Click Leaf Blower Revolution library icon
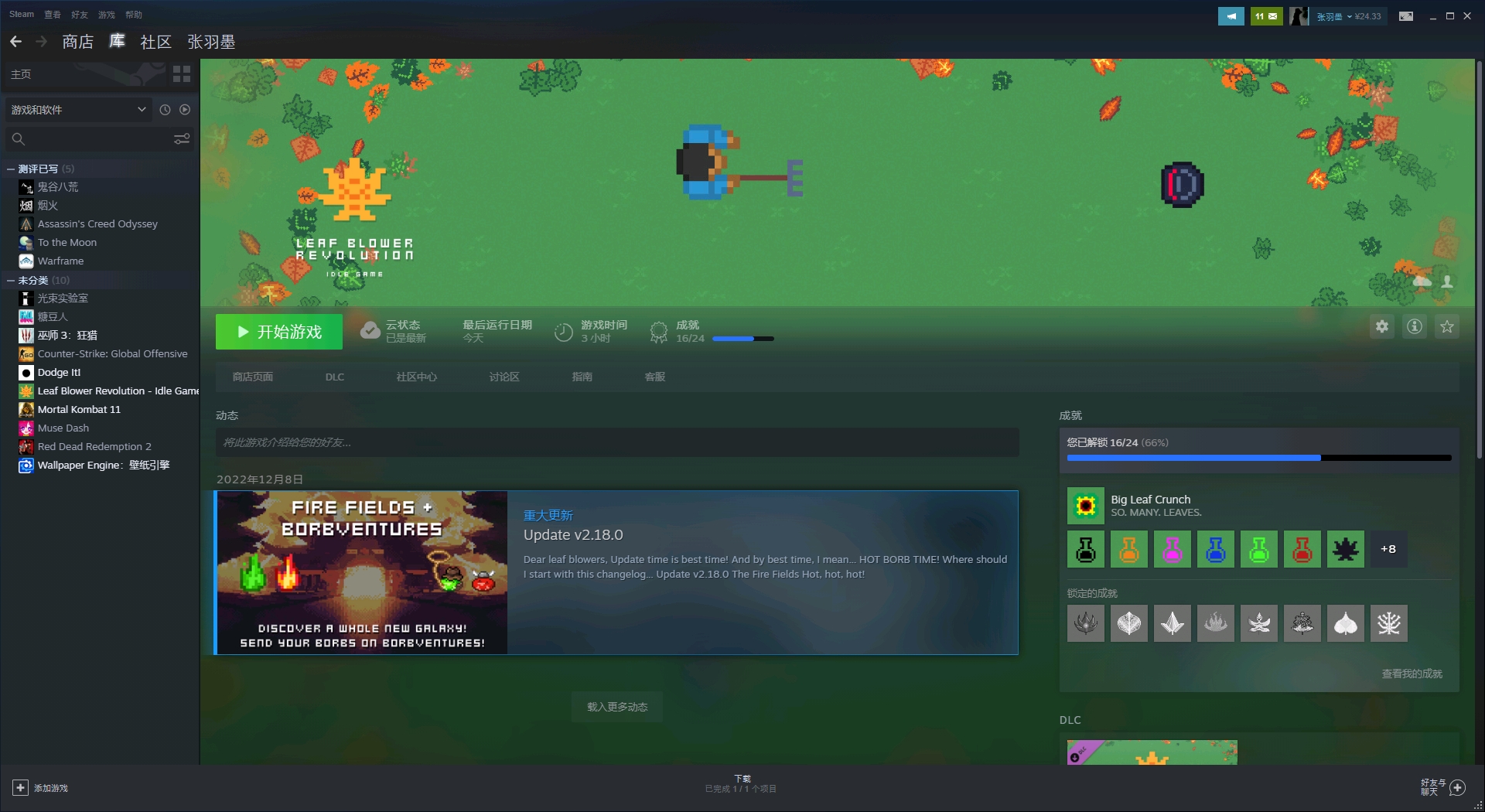Image resolution: width=1485 pixels, height=812 pixels. point(26,391)
